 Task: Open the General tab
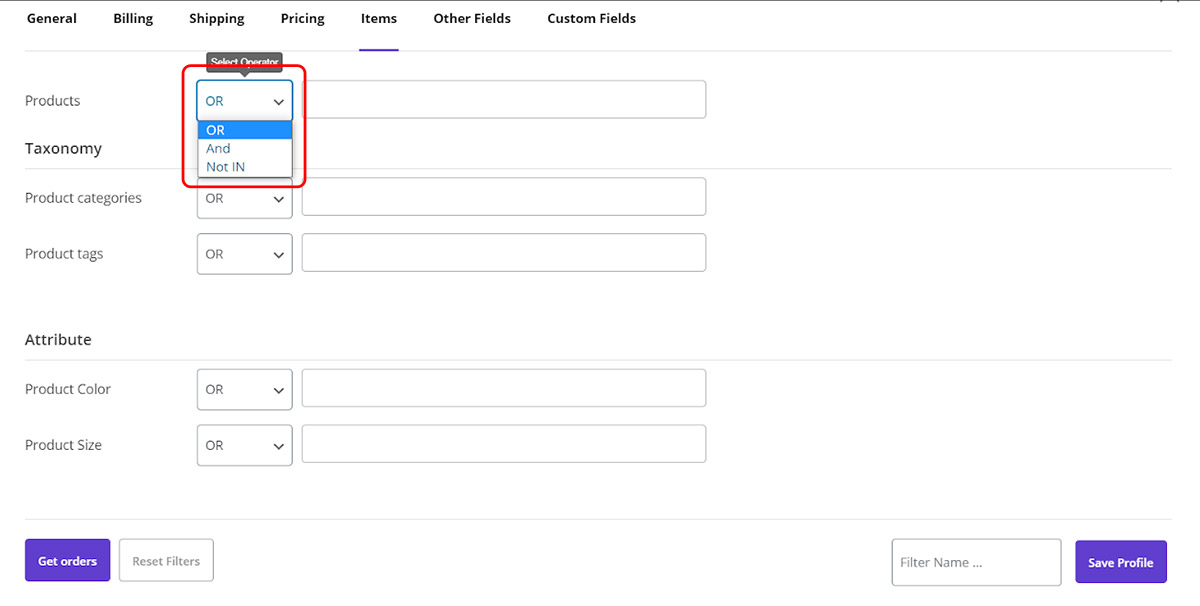[52, 19]
